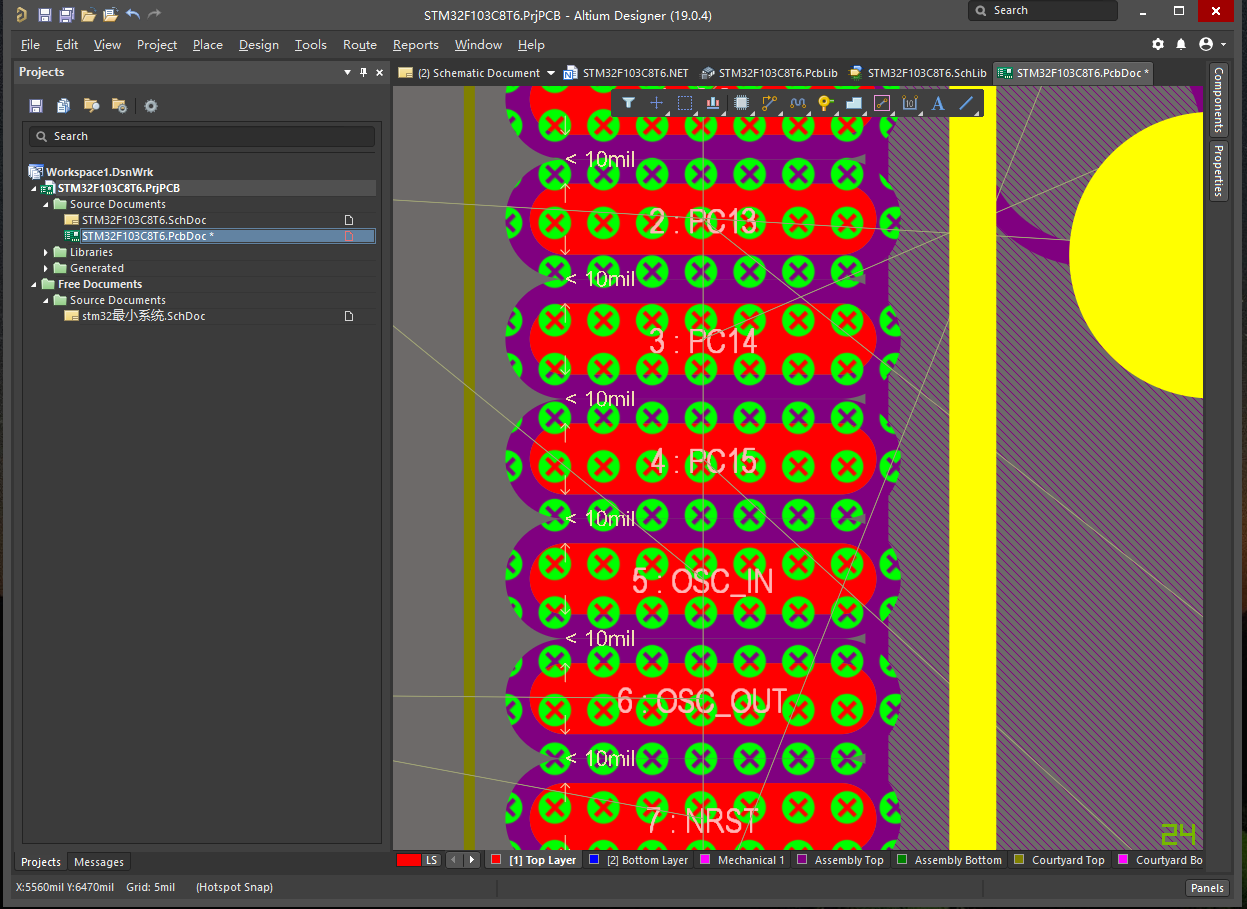1247x909 pixels.
Task: Close the Projects panel
Action: (379, 72)
